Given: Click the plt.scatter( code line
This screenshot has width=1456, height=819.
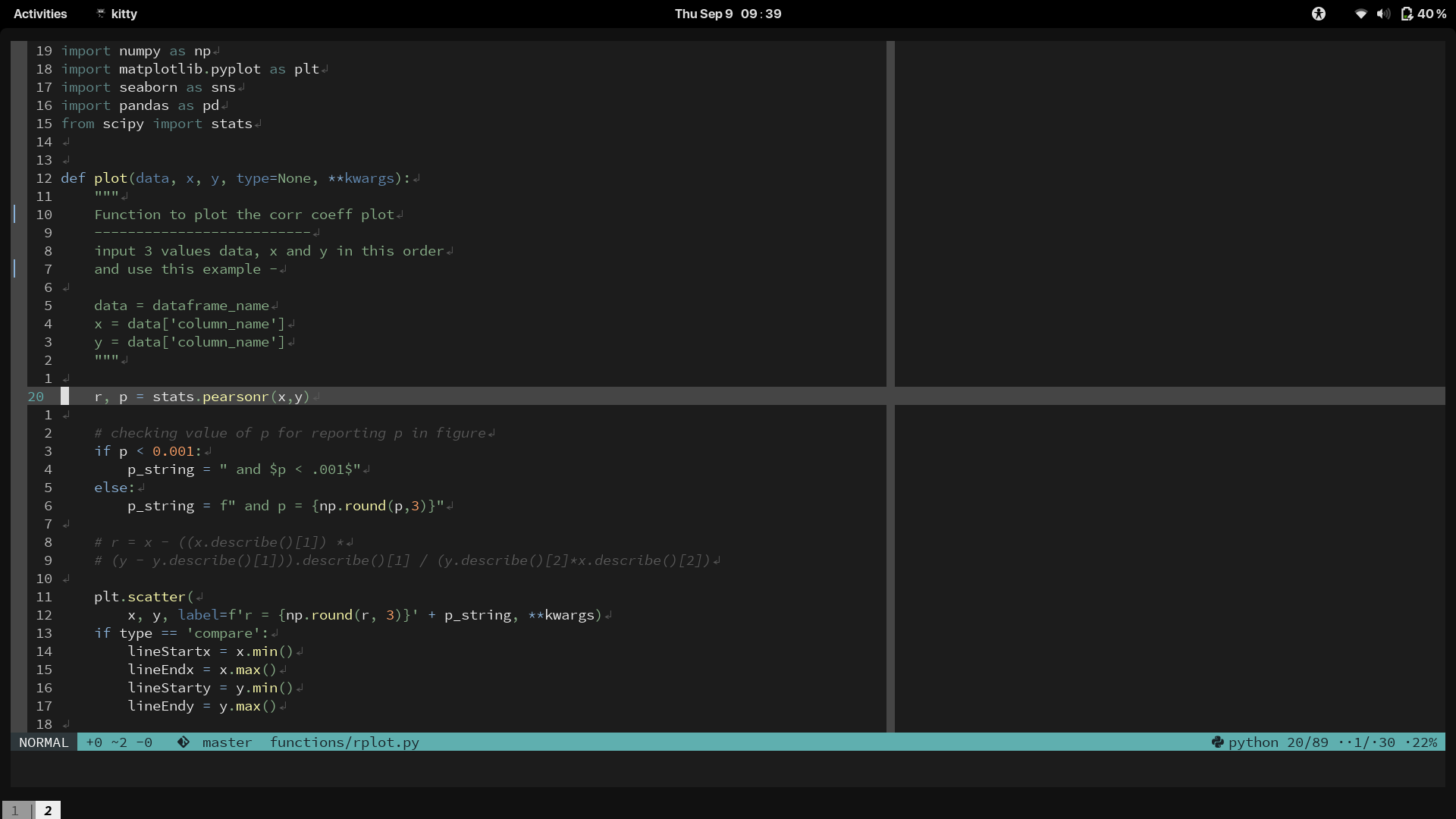Looking at the screenshot, I should pyautogui.click(x=143, y=597).
